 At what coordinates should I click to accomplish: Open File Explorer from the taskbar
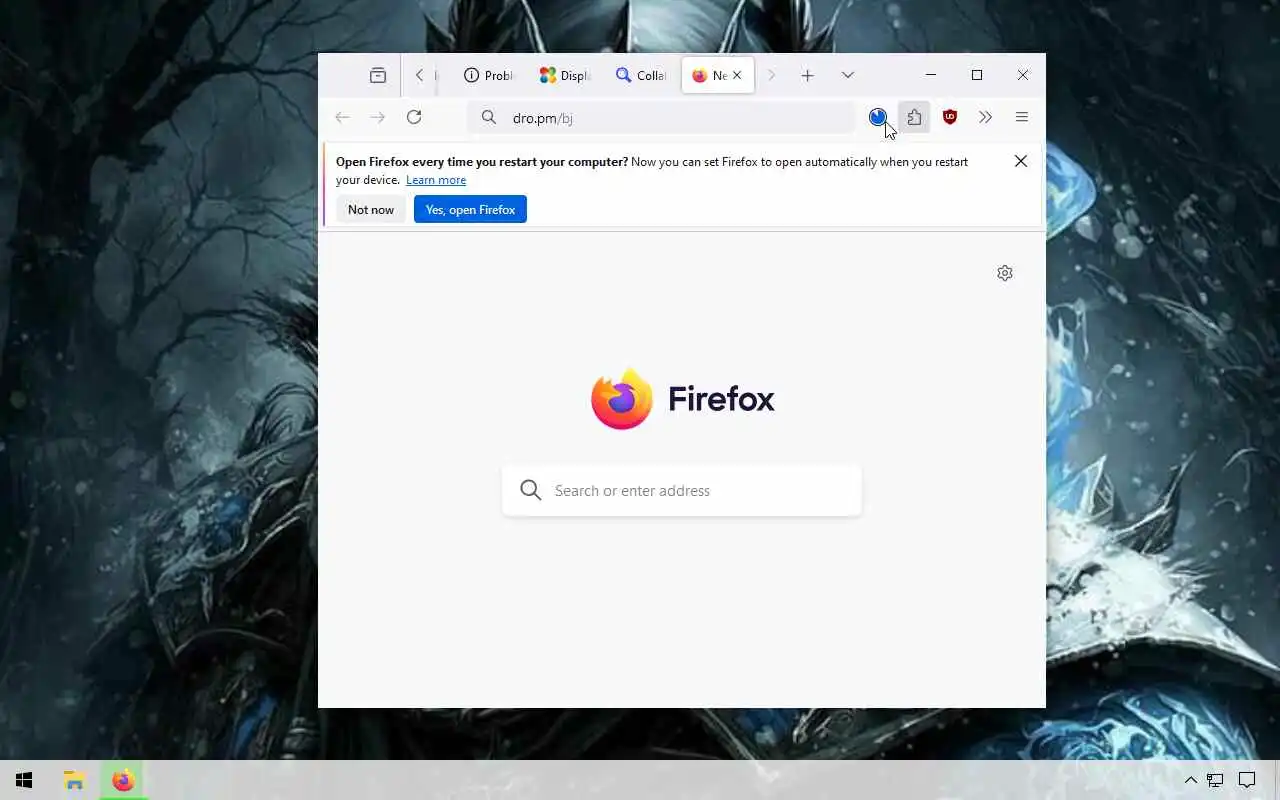(x=73, y=780)
